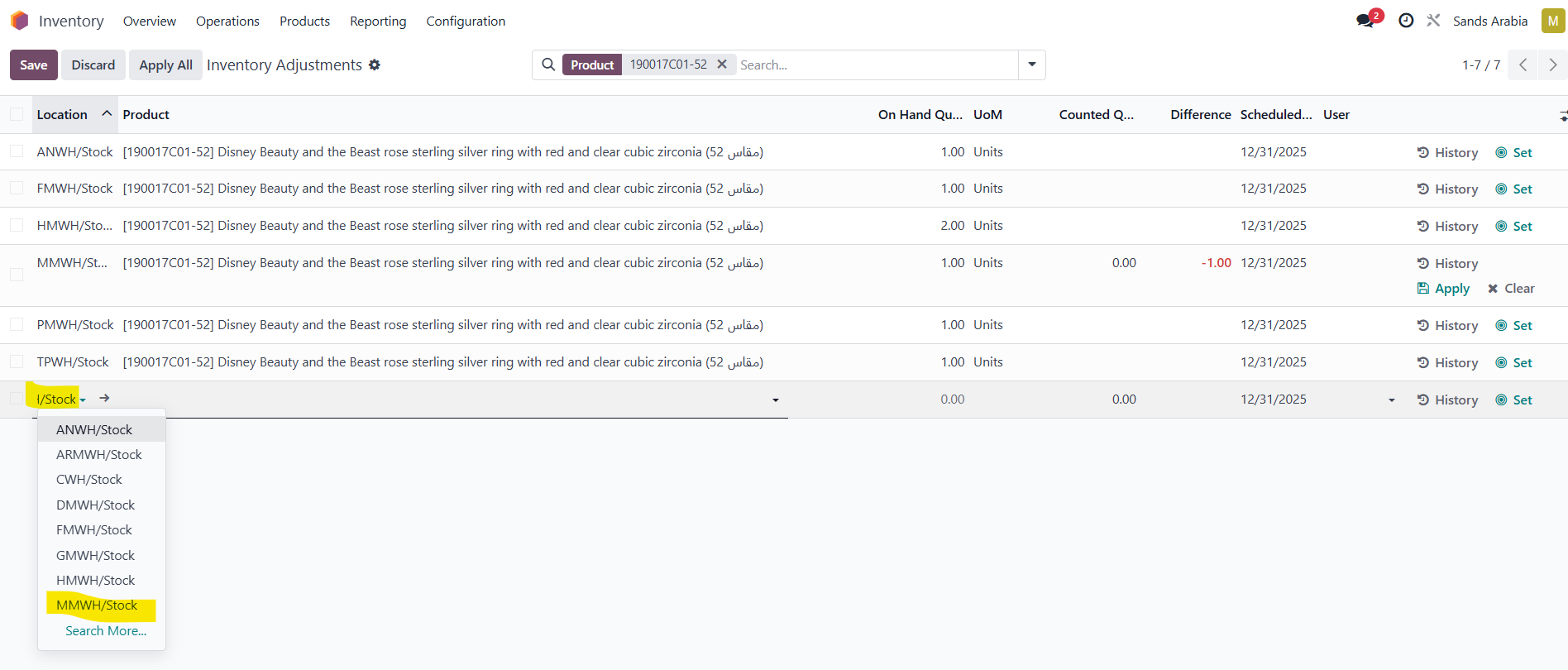The width and height of the screenshot is (1568, 670).
Task: Open History for the HMWH/Stock row
Action: point(1447,226)
